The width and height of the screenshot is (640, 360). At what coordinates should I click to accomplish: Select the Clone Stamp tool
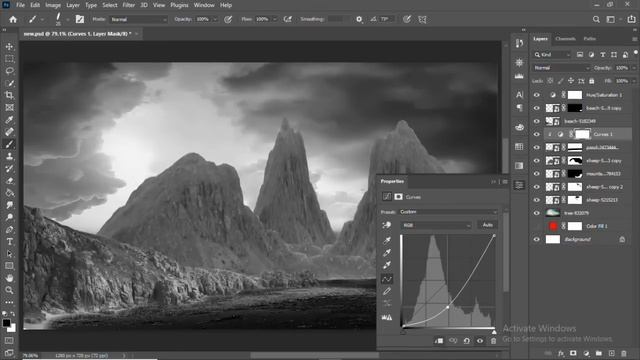9,156
